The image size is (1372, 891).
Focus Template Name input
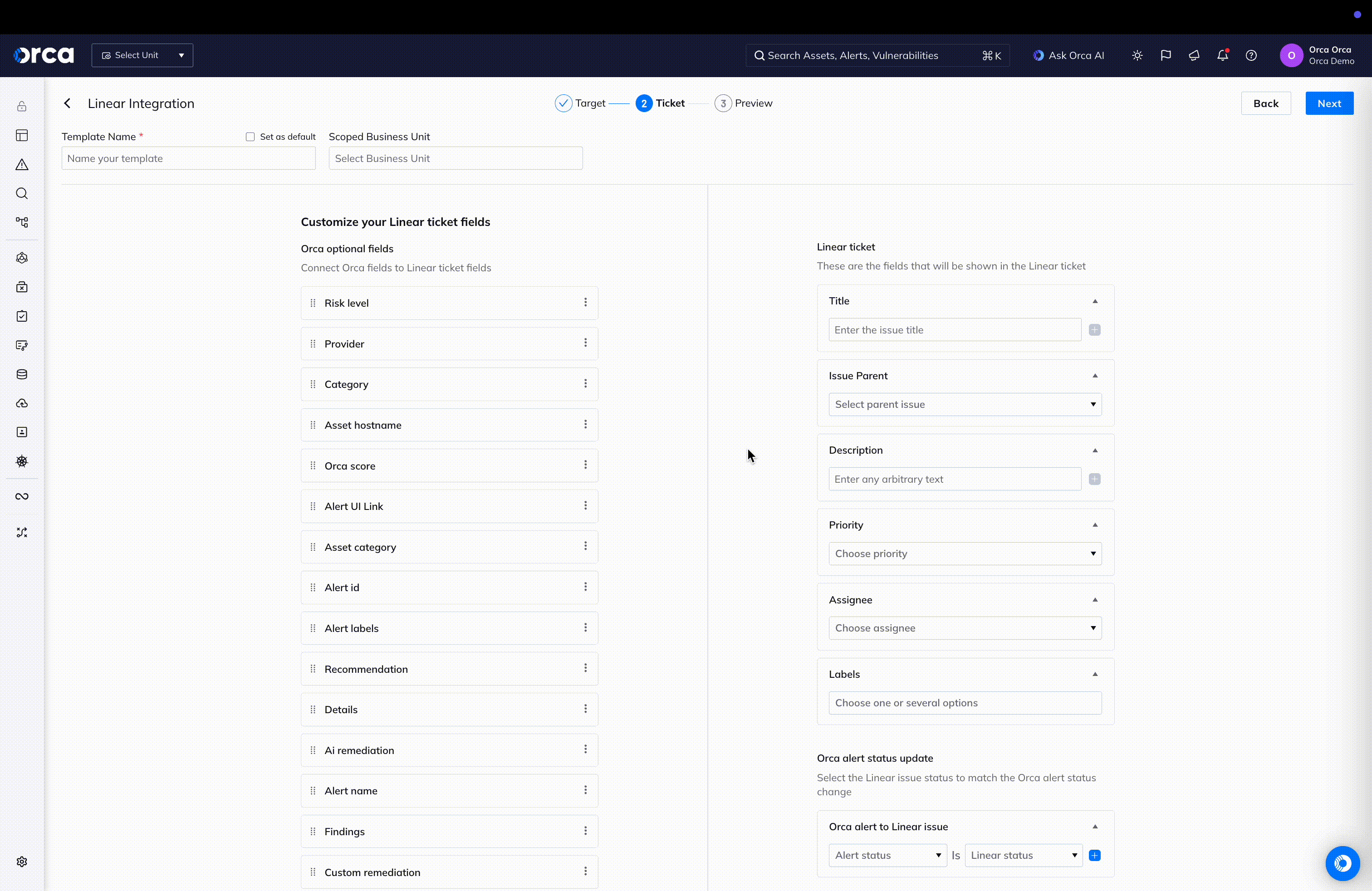188,158
